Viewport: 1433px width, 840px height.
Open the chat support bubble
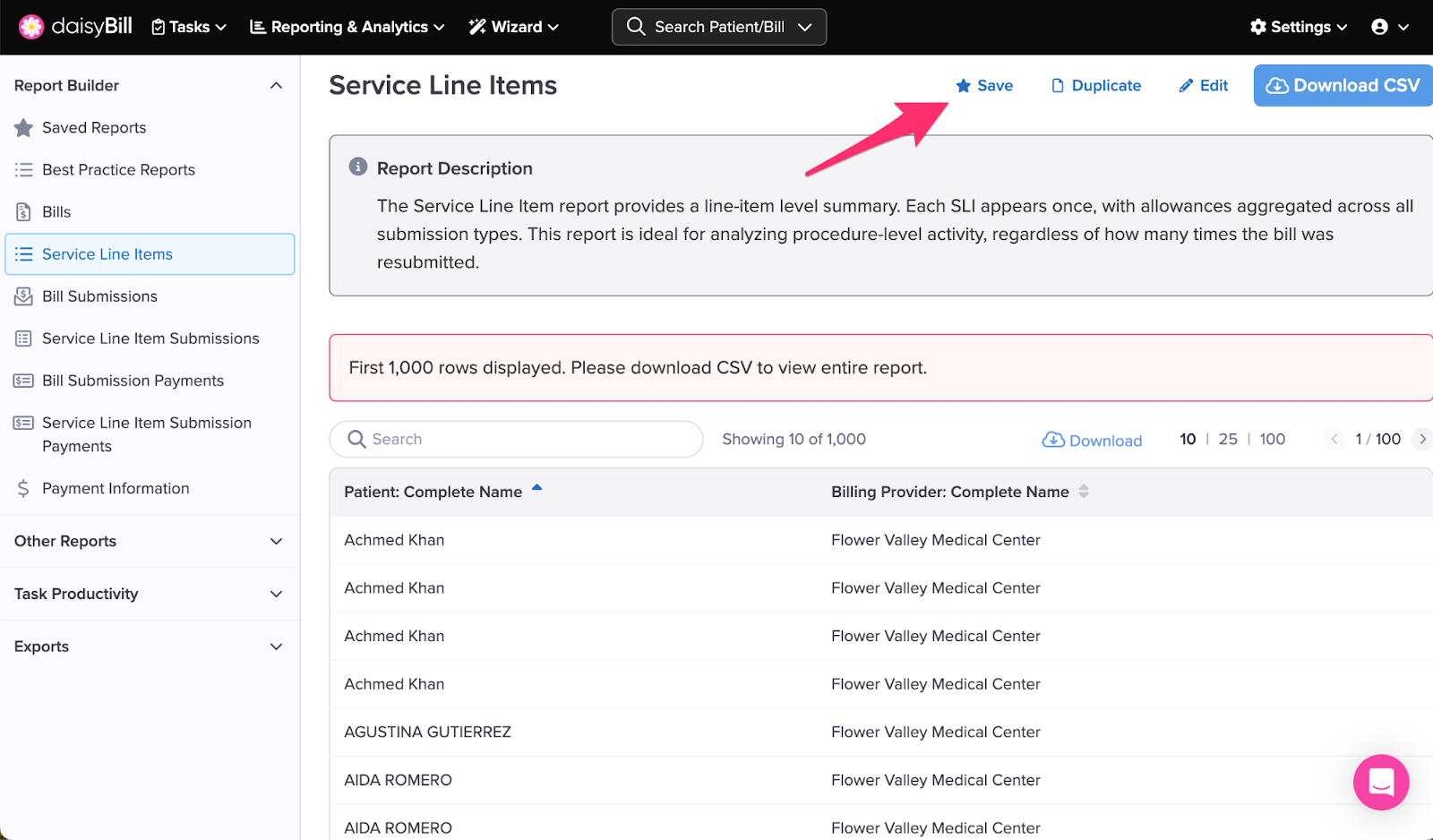pos(1380,782)
